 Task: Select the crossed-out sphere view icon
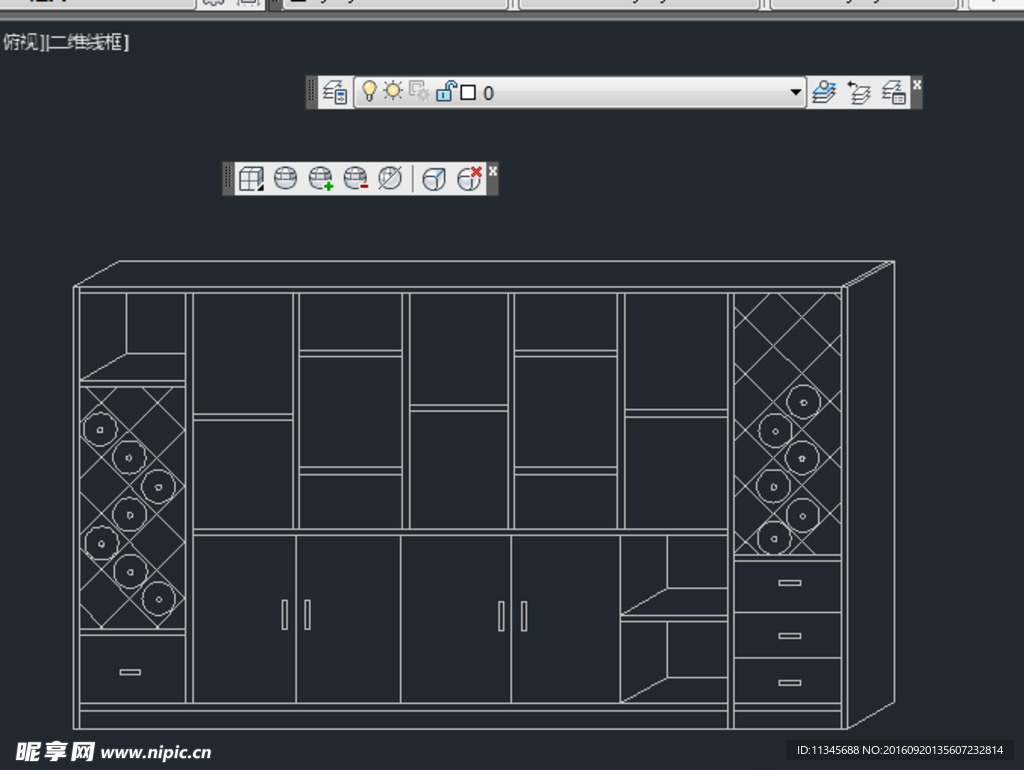tap(390, 180)
